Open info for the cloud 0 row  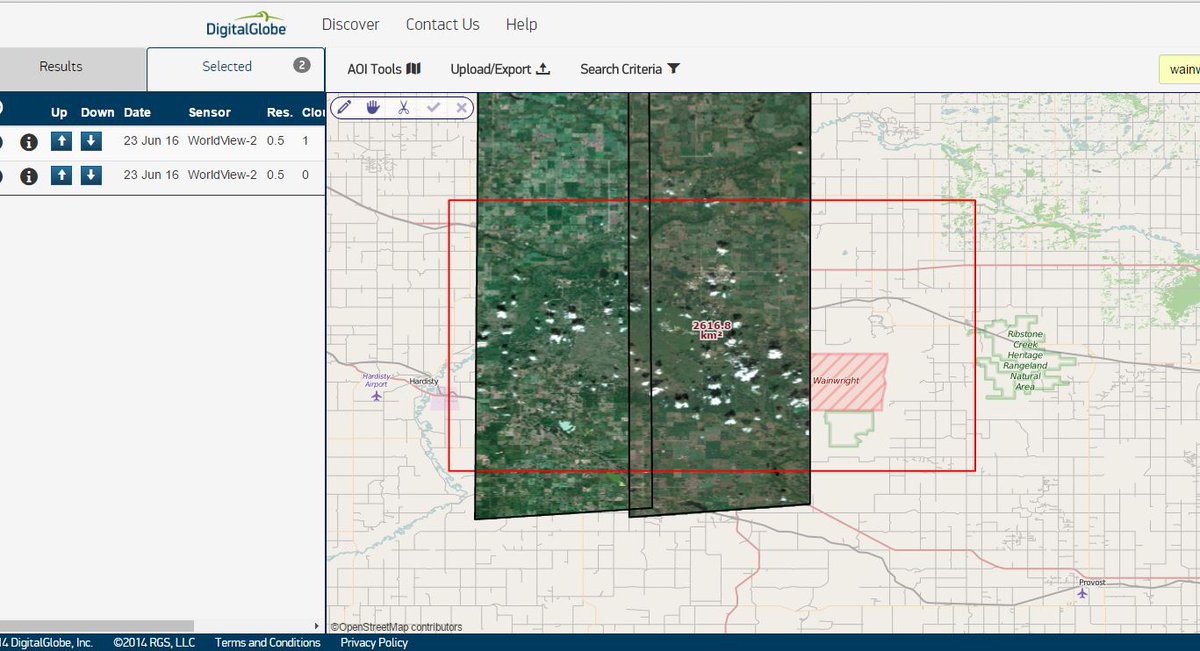click(29, 176)
